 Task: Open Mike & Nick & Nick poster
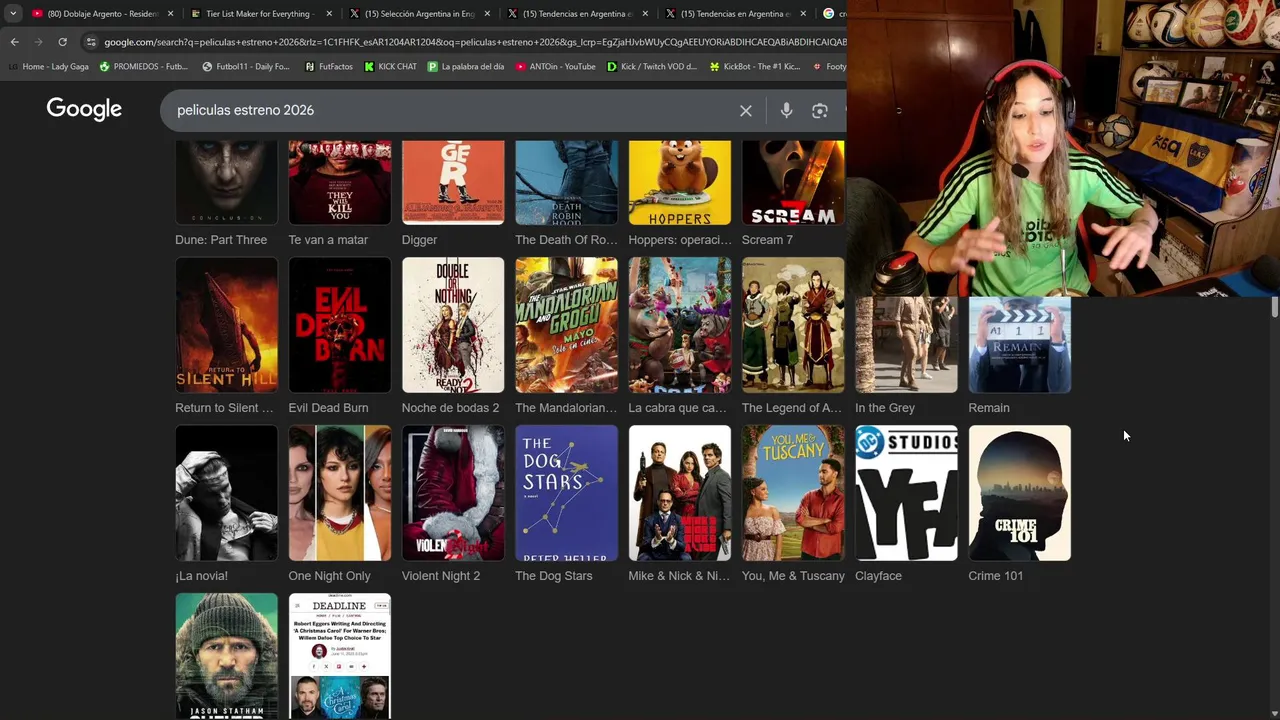pyautogui.click(x=680, y=493)
